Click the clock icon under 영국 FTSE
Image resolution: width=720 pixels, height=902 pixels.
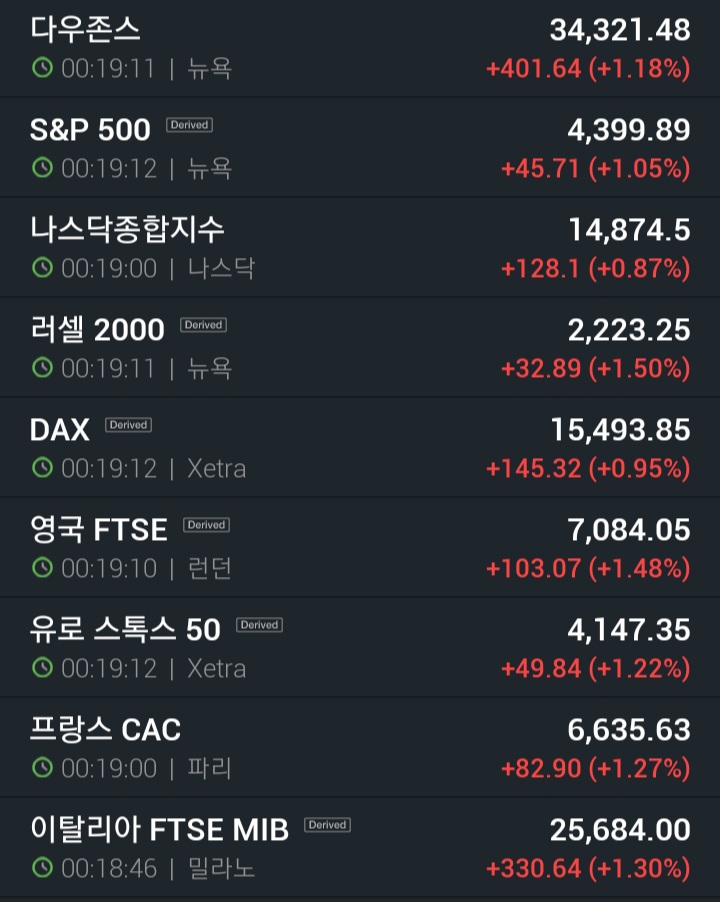point(42,568)
